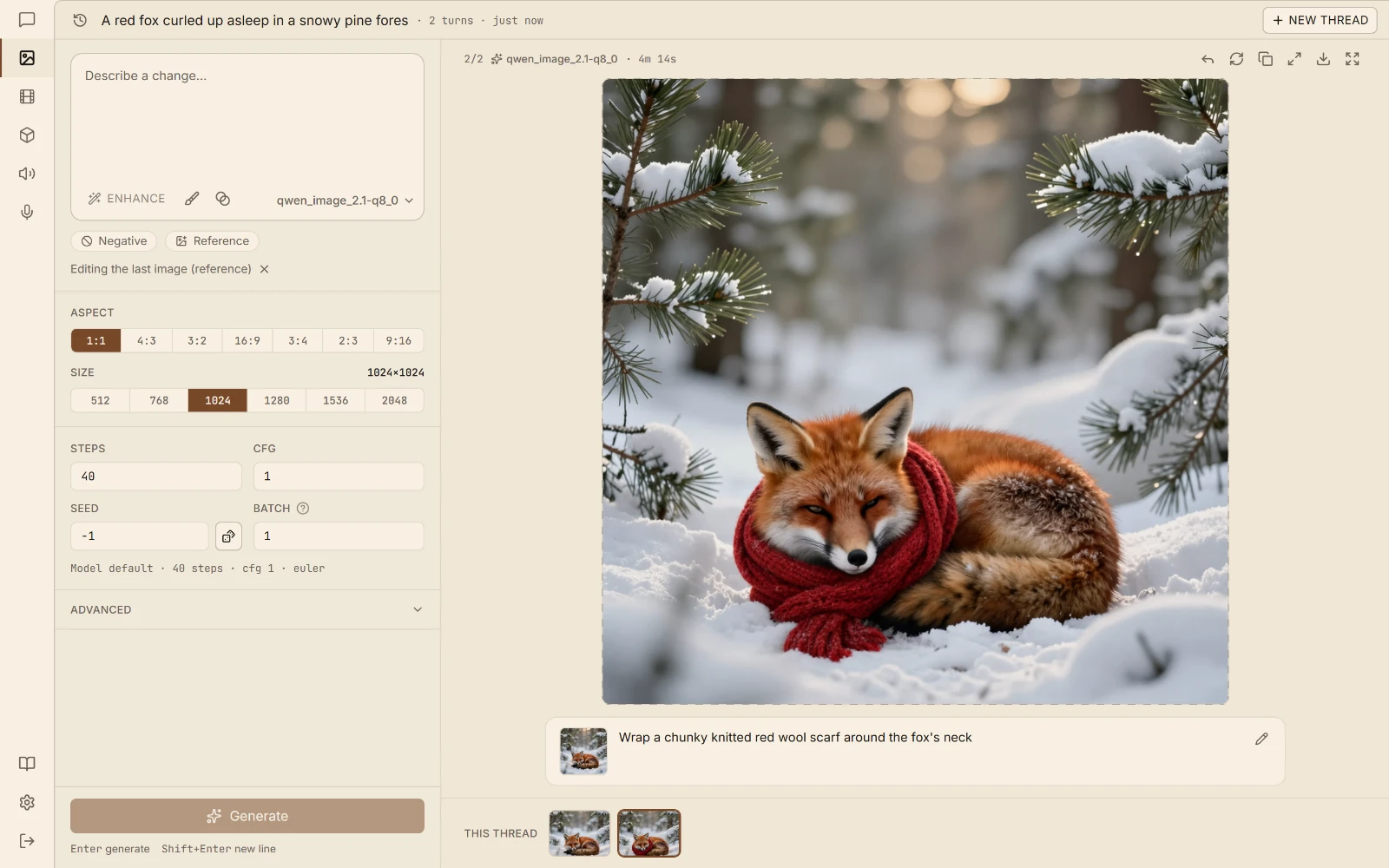The height and width of the screenshot is (868, 1389).
Task: Select size 2048
Action: 394,401
